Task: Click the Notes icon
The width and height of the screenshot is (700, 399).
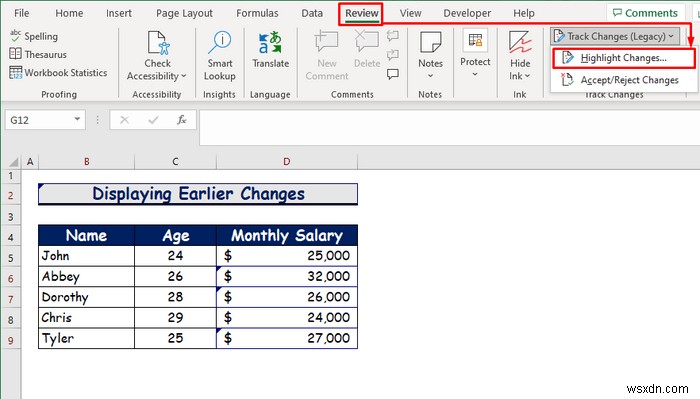Action: [430, 43]
